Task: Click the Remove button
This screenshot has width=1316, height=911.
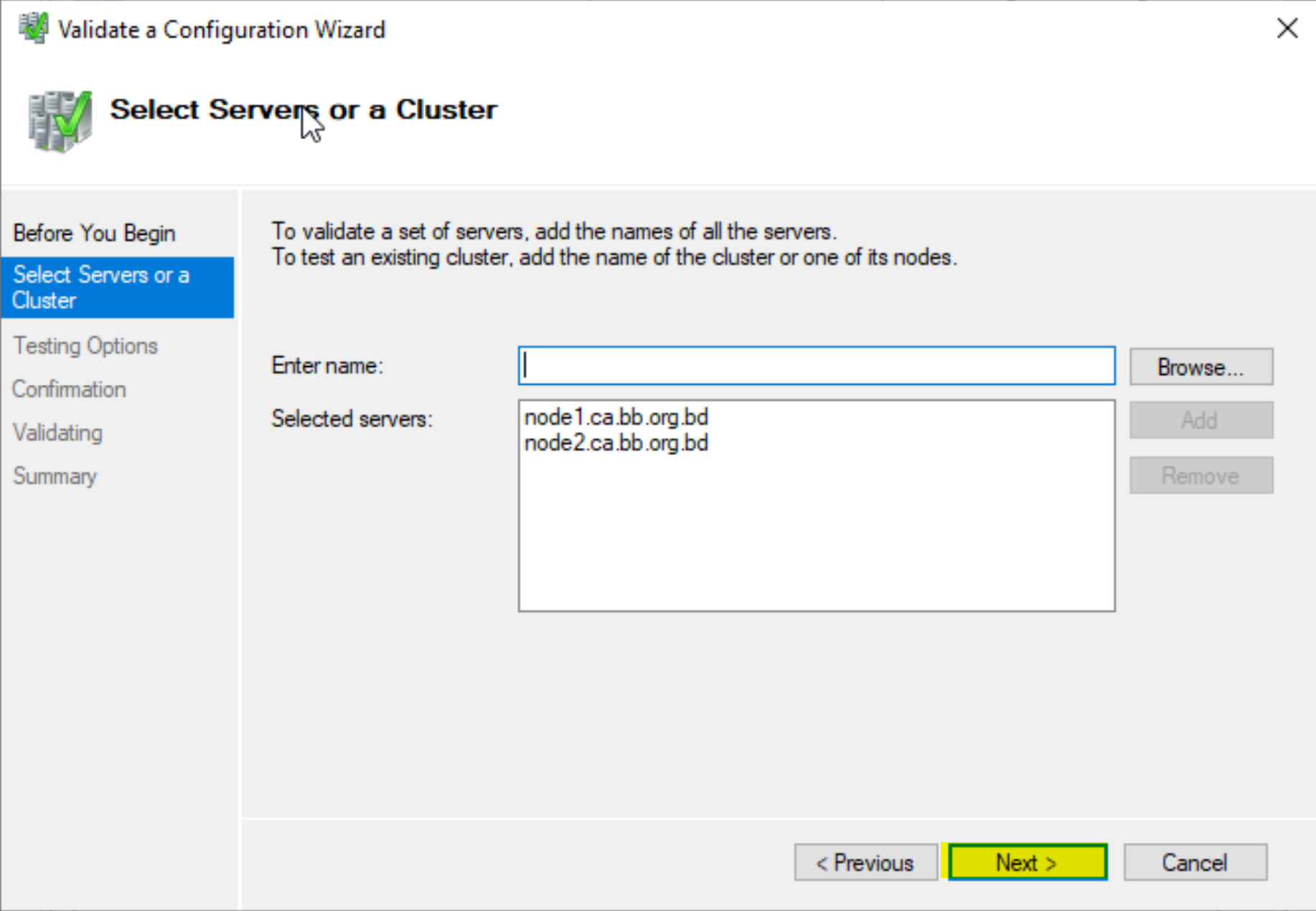Action: coord(1201,475)
